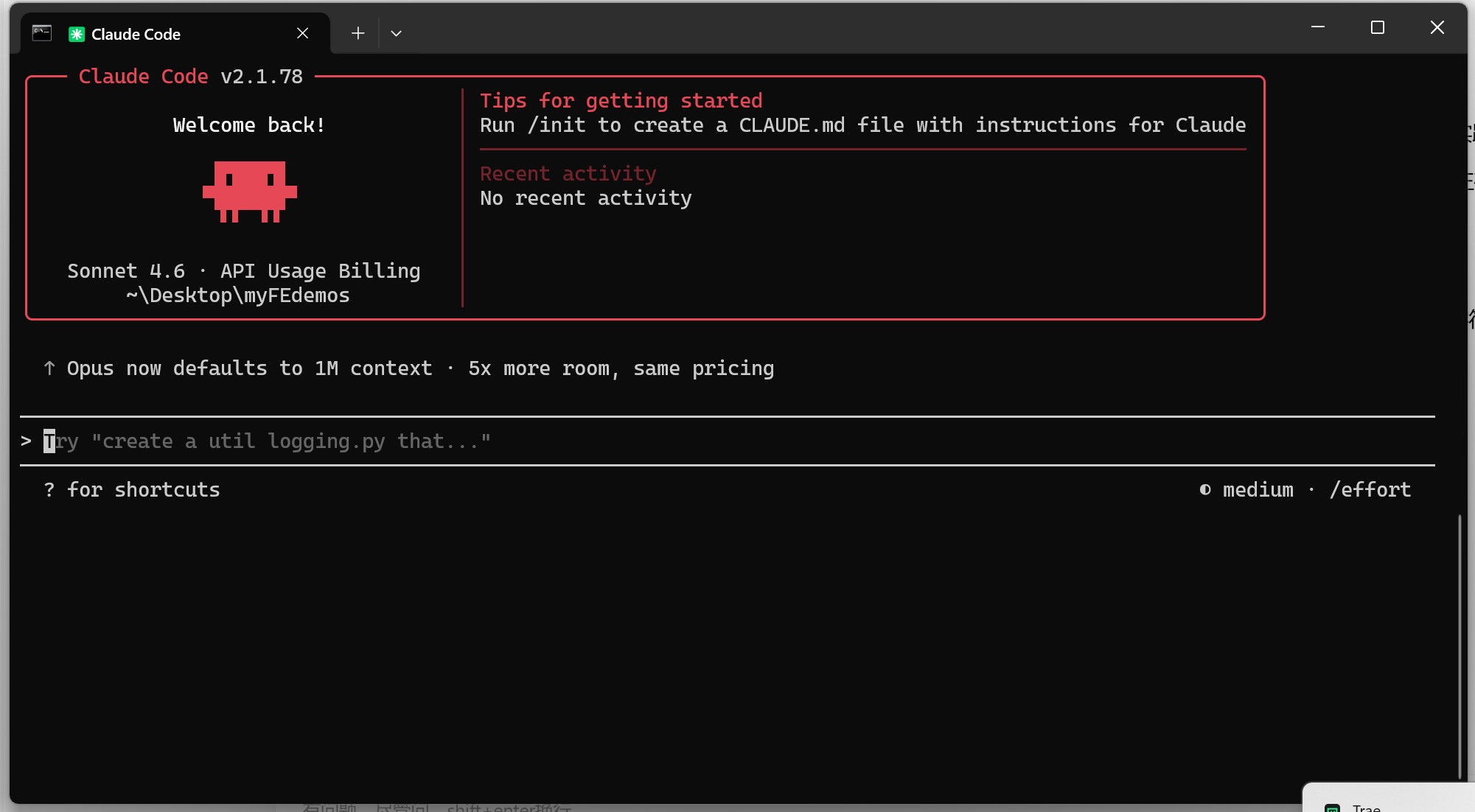Click the pixel robot mascot
Viewport: 1475px width, 812px height.
pos(249,192)
